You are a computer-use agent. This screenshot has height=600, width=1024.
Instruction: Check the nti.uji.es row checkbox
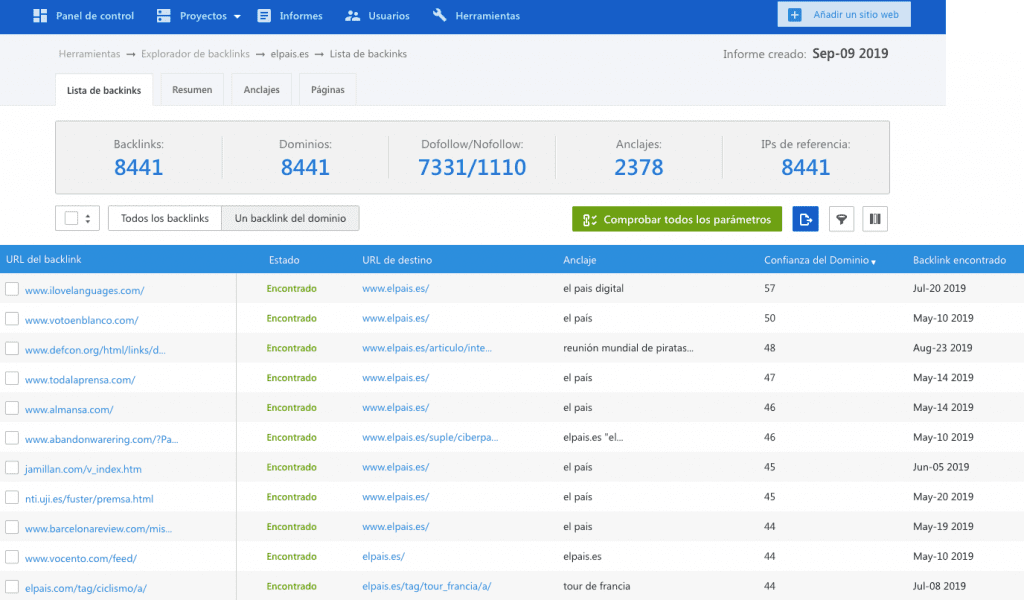12,497
